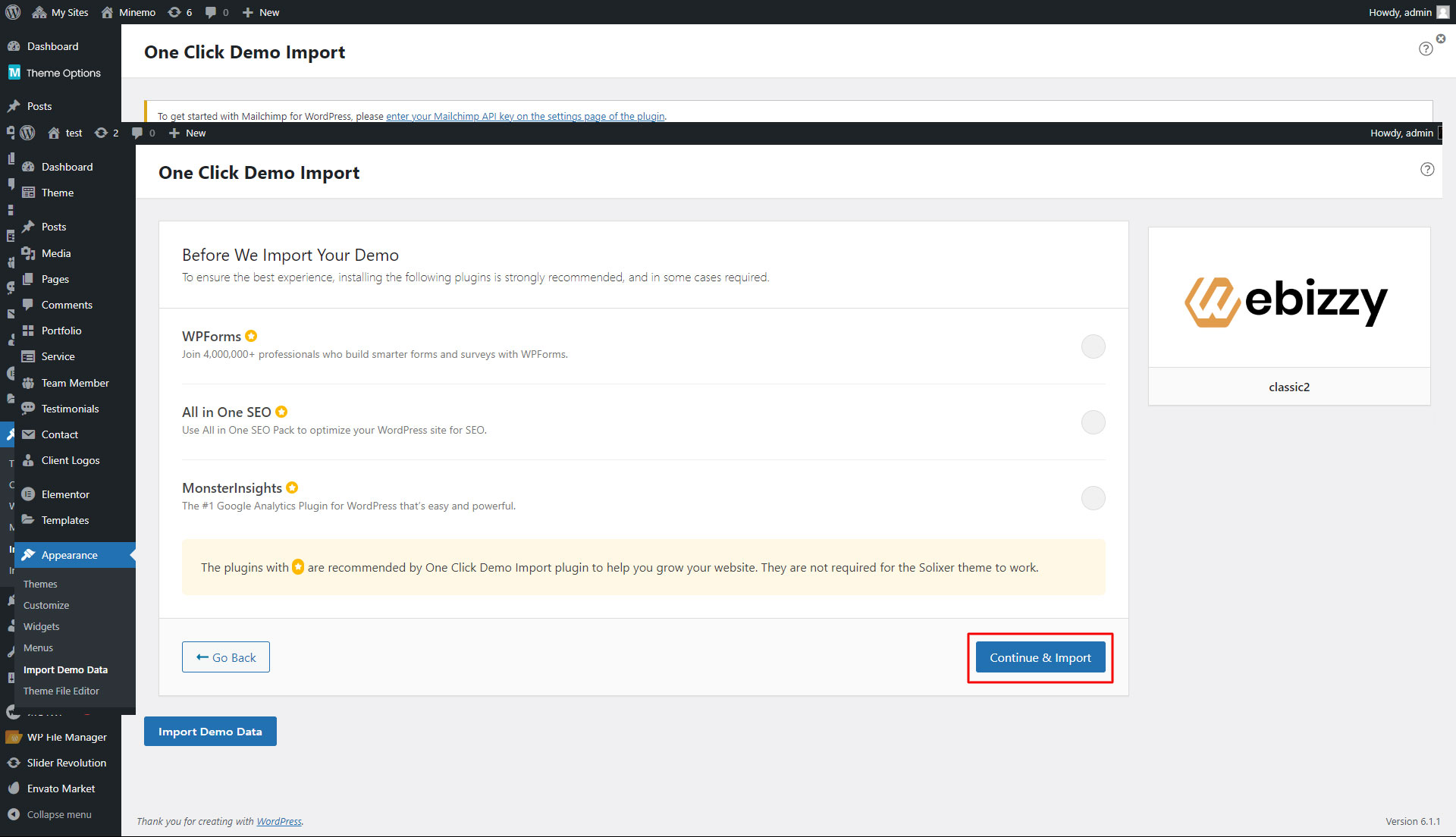Viewport: 1456px width, 837px height.
Task: Click Continue & Import
Action: (x=1040, y=657)
